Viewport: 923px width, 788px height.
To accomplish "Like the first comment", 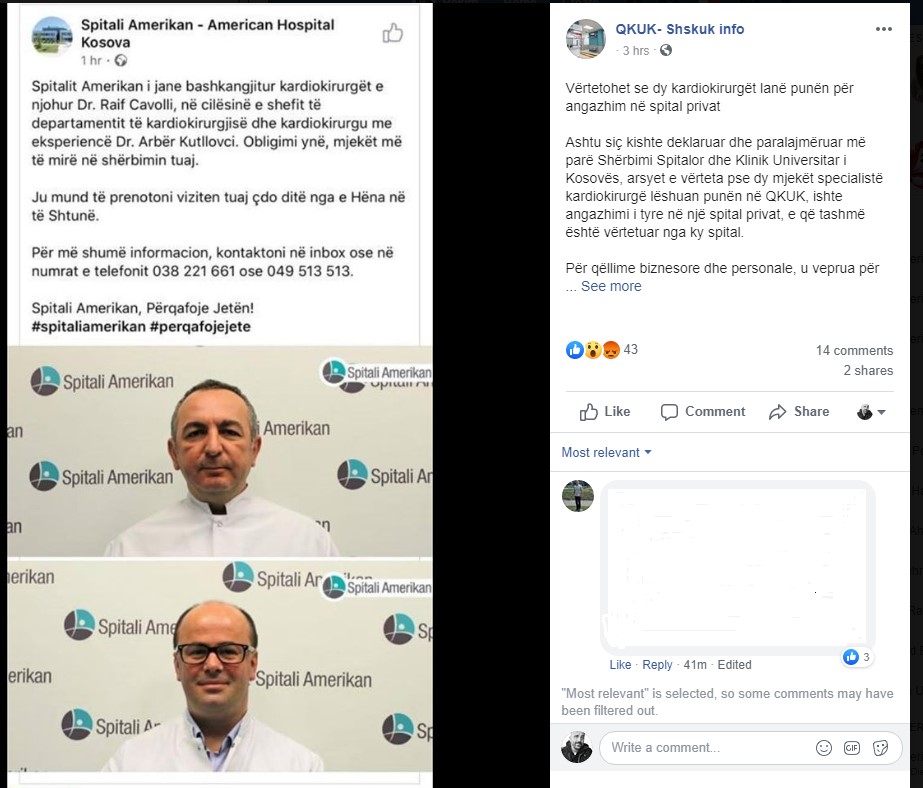I will coord(620,665).
